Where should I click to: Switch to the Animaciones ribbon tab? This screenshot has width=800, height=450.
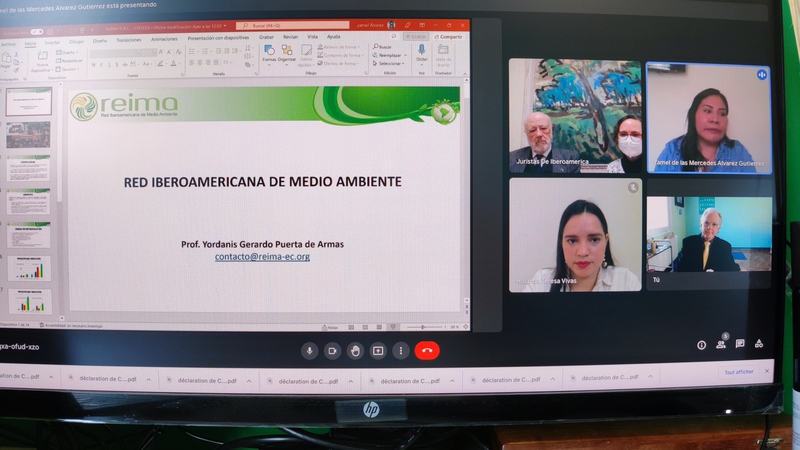coord(164,40)
